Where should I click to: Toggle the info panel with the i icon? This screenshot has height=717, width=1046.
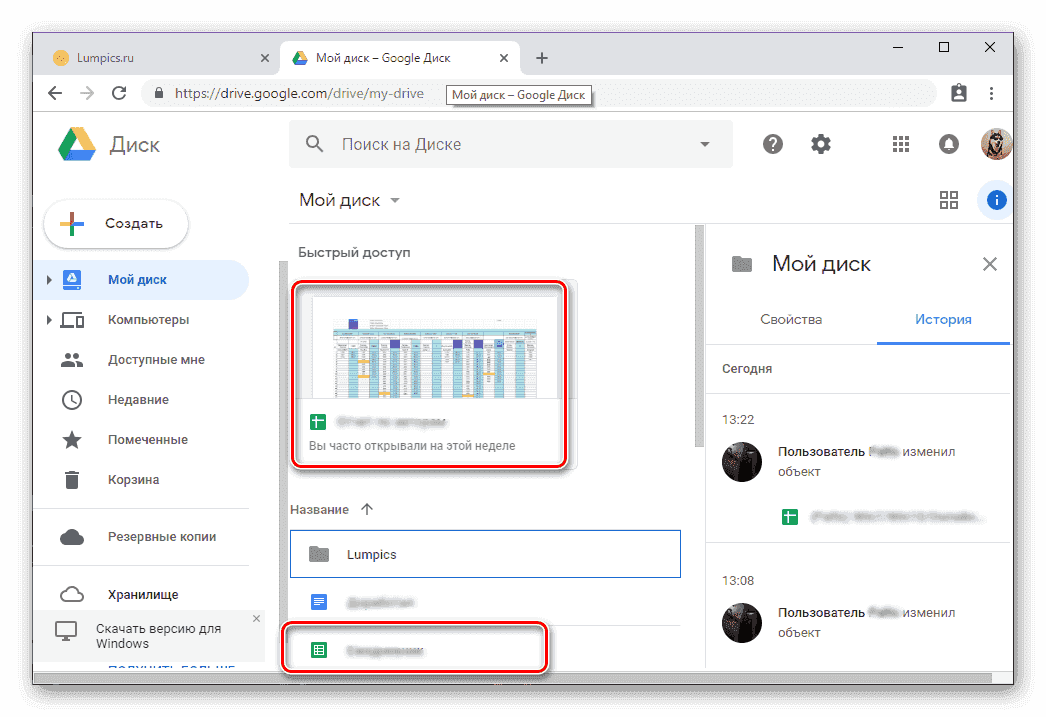tap(995, 200)
